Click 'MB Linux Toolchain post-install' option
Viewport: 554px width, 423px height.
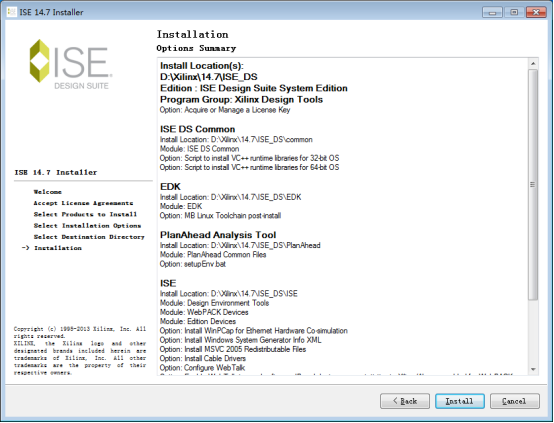pos(220,216)
